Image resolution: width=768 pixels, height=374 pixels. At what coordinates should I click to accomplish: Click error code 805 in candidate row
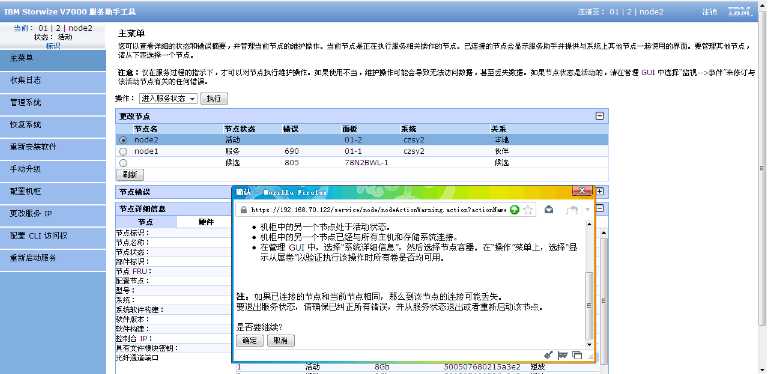(x=291, y=163)
